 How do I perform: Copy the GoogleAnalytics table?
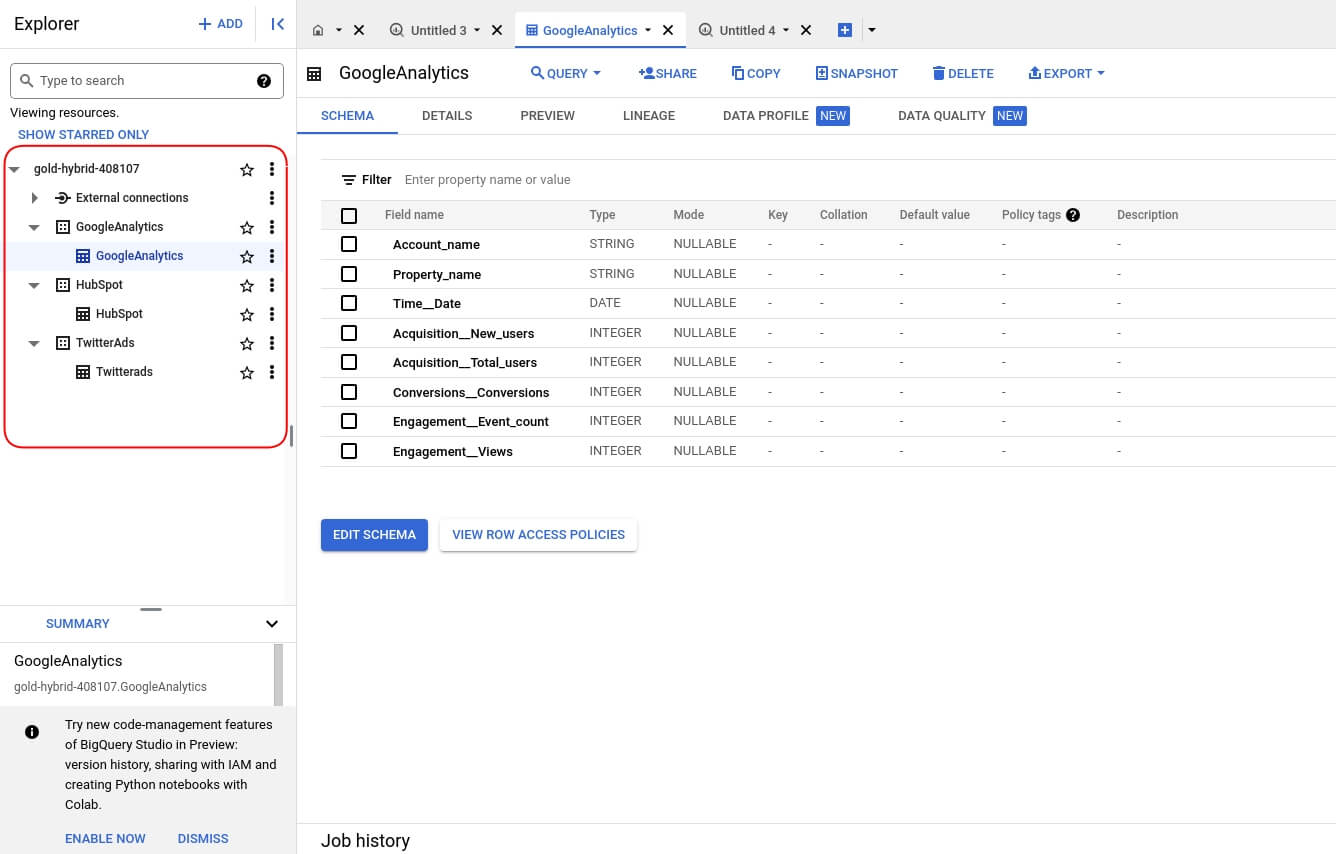(756, 73)
